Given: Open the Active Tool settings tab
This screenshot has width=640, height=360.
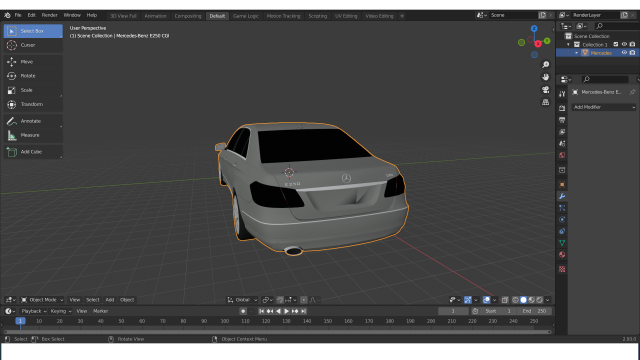Looking at the screenshot, I should (562, 94).
